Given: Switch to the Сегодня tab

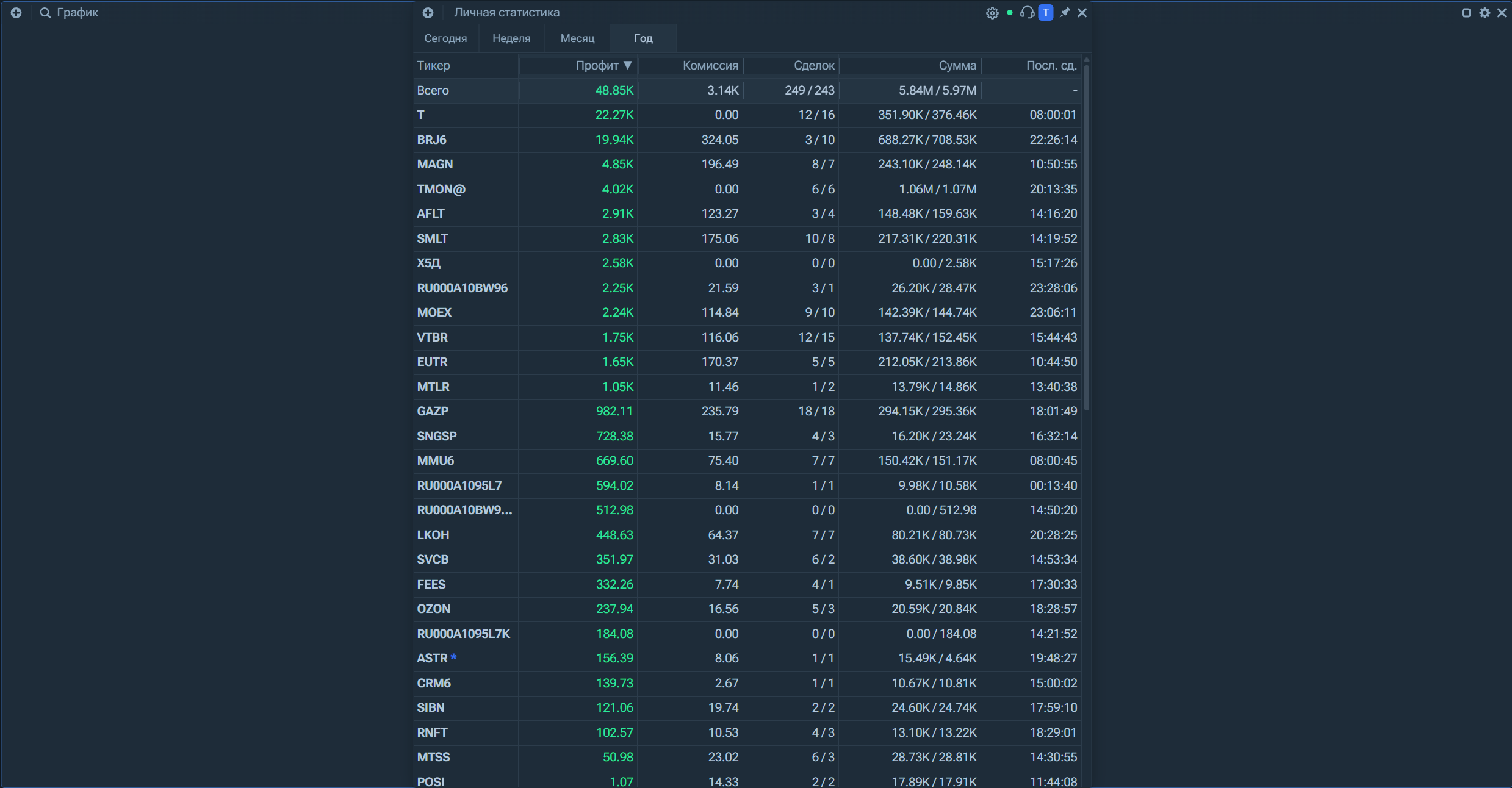Looking at the screenshot, I should click(x=445, y=38).
